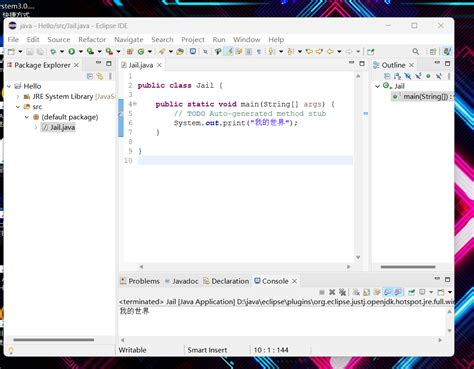Image resolution: width=474 pixels, height=369 pixels.
Task: Open the dropdown arrow beside Run button
Action: tap(80, 52)
